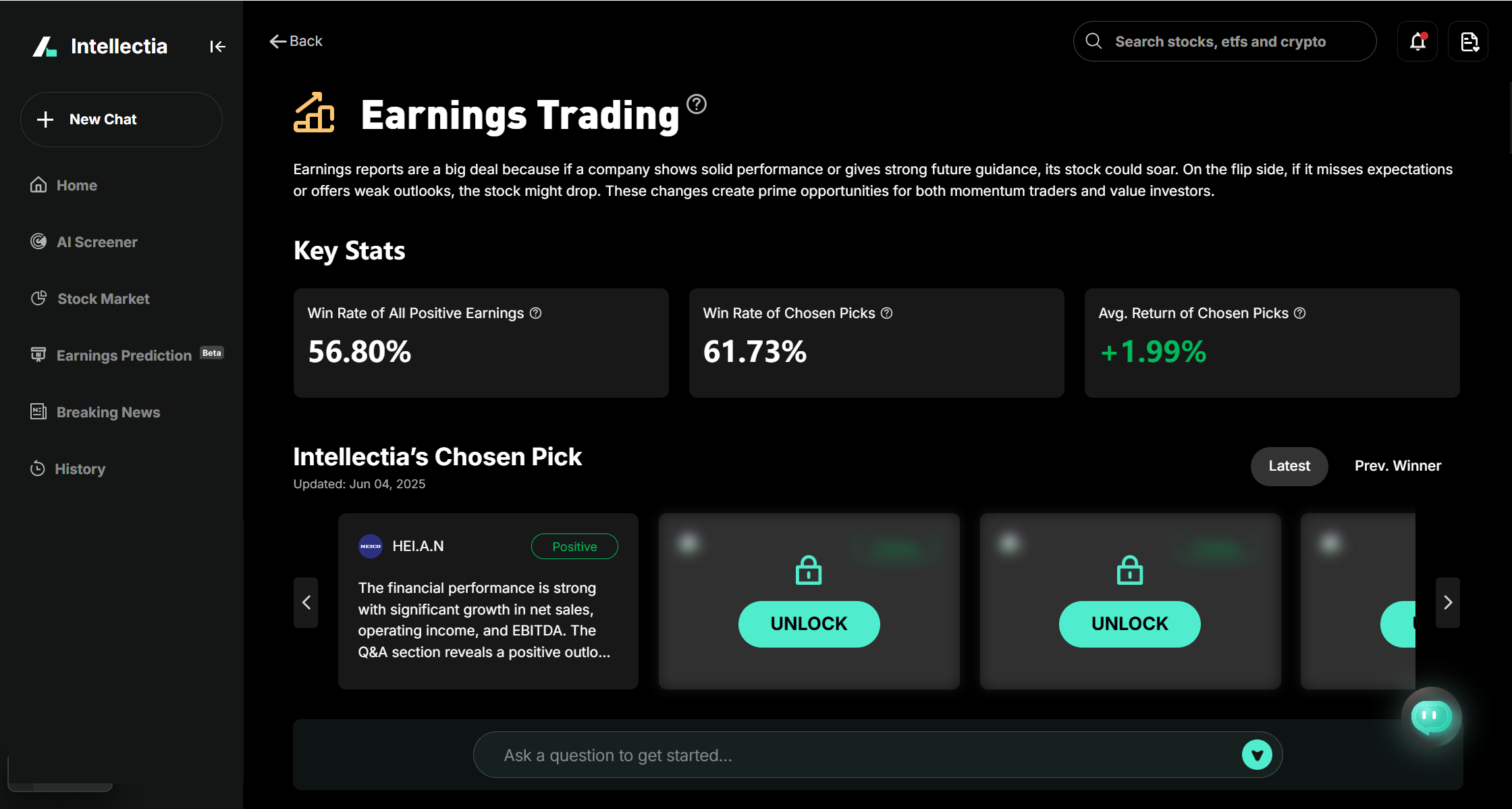Go to Earnings Prediction Beta page

tap(124, 355)
